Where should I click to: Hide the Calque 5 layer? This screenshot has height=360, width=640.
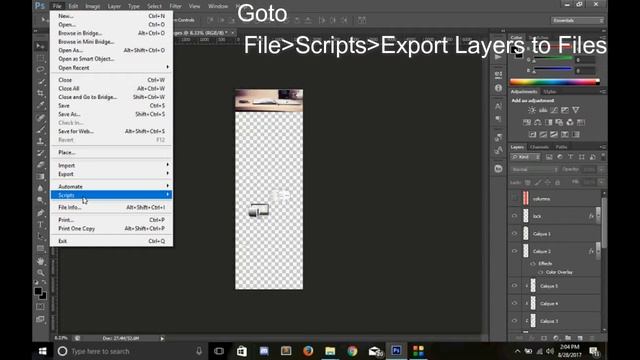(x=515, y=286)
